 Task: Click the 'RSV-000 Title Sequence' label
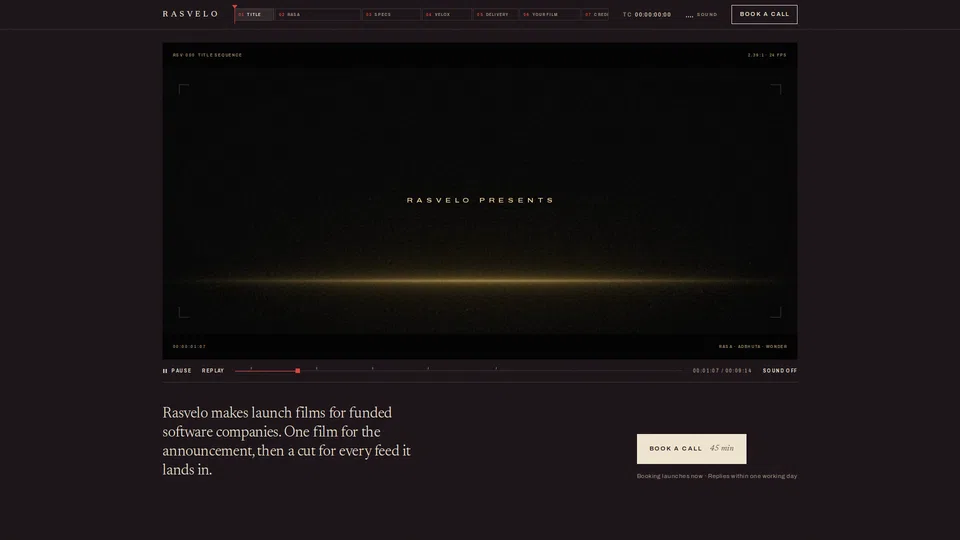pyautogui.click(x=207, y=55)
